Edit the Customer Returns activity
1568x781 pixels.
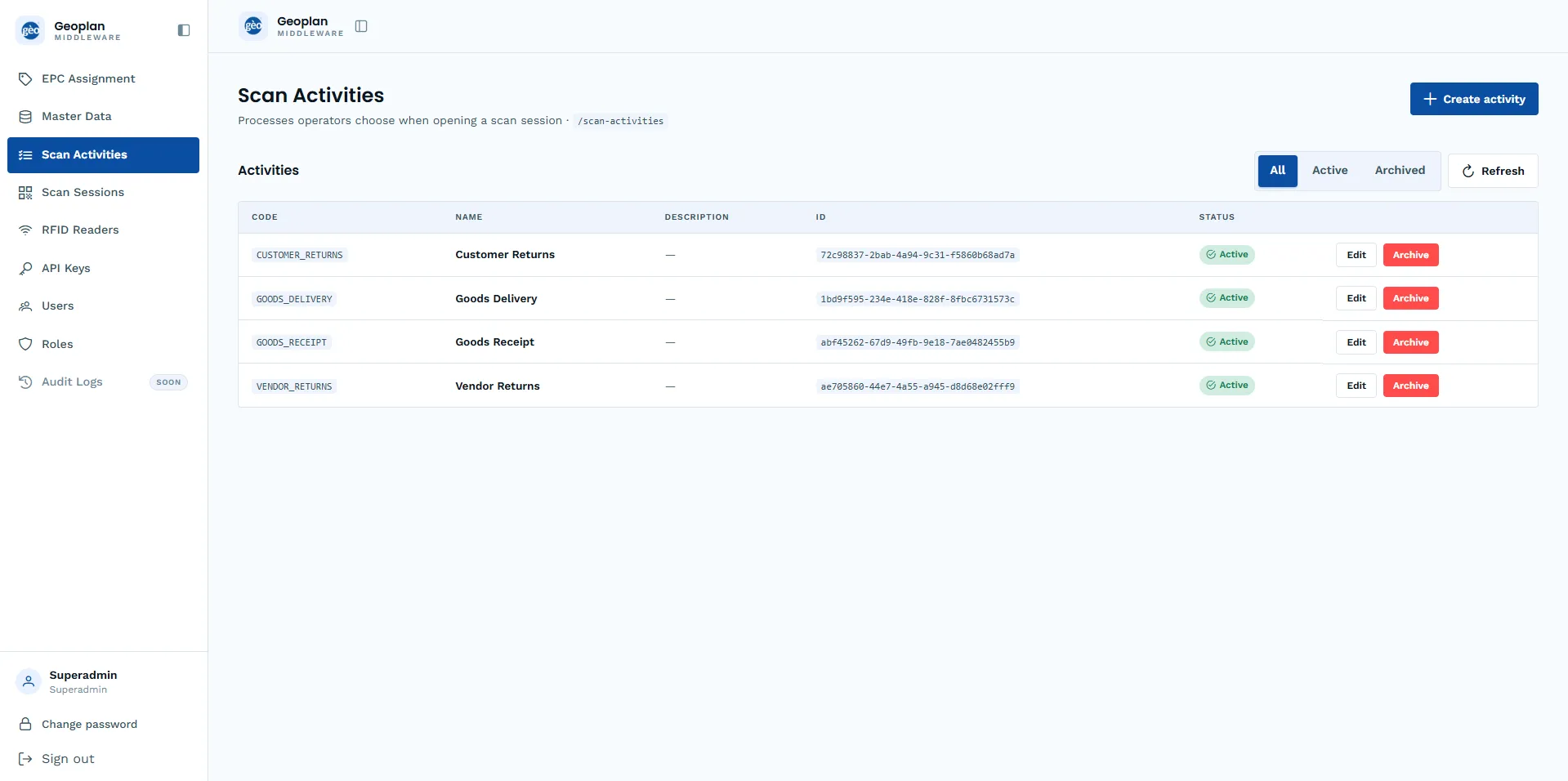click(x=1356, y=255)
